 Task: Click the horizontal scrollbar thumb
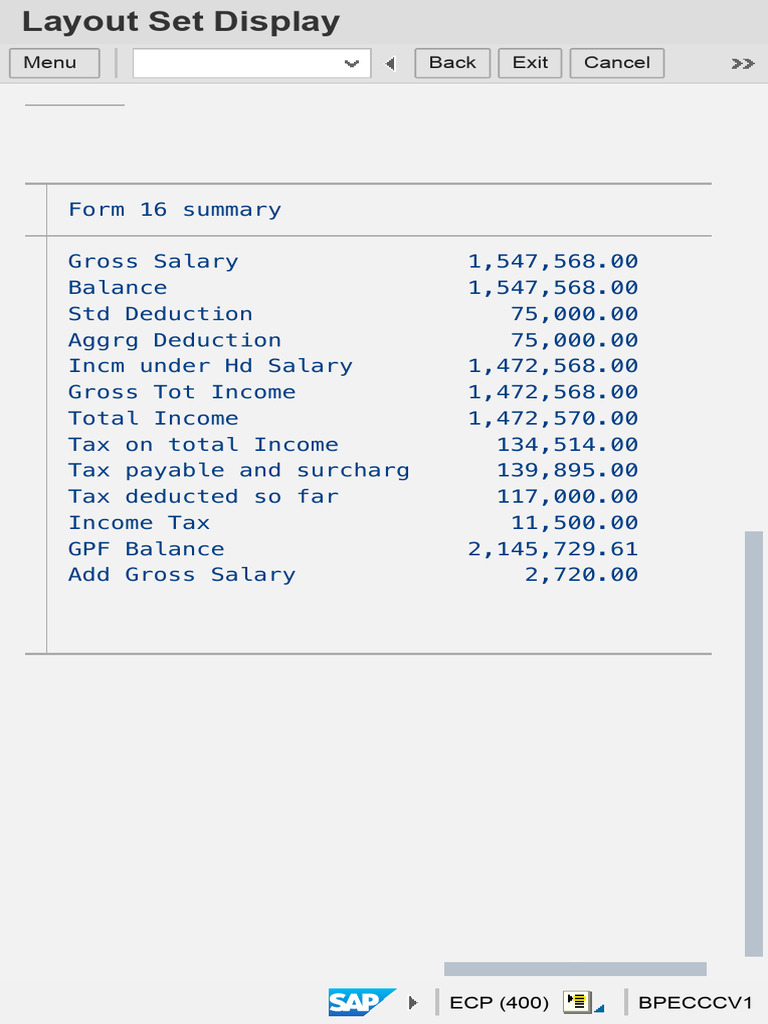[575, 968]
